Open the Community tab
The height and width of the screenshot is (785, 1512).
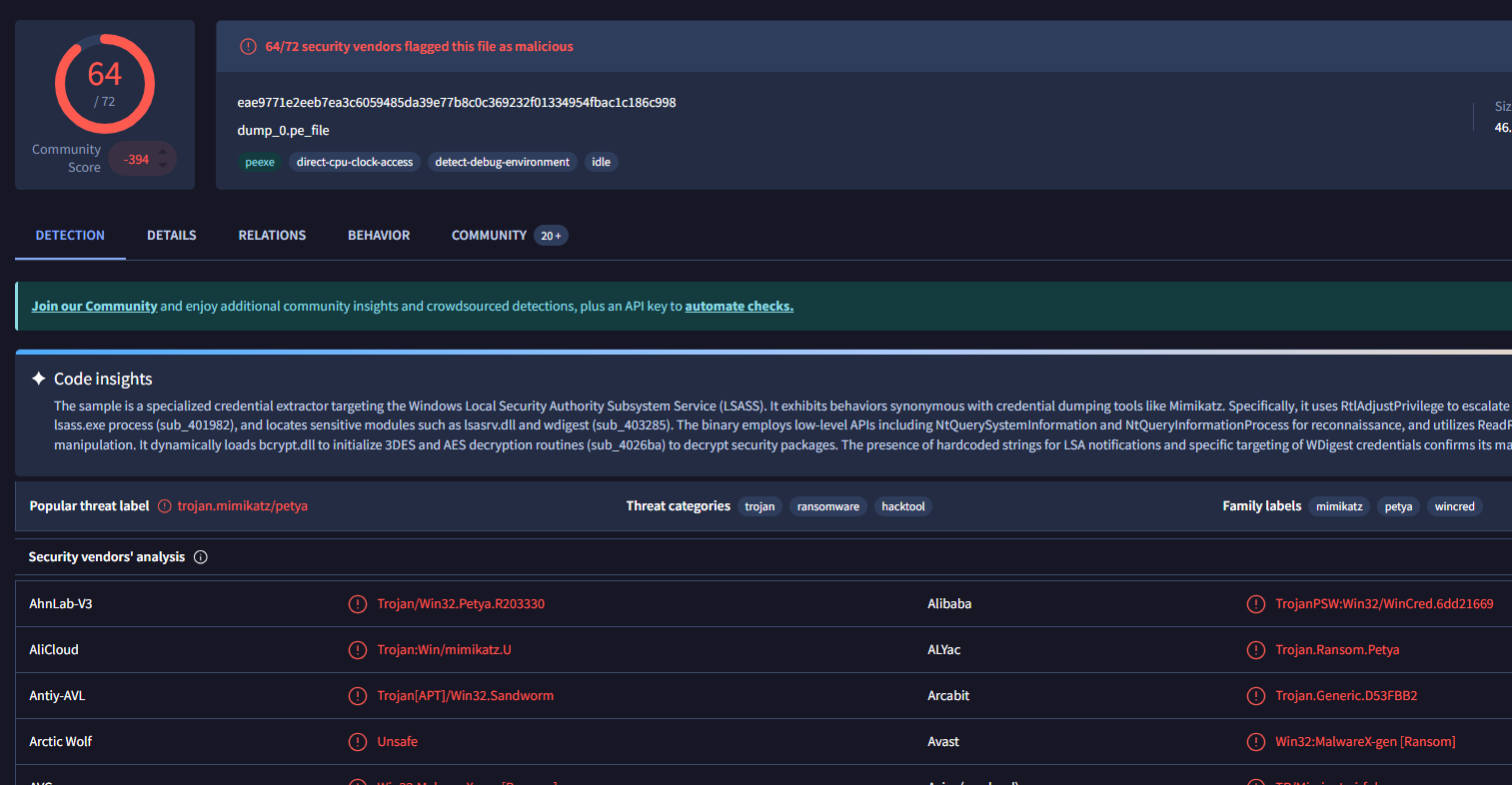(489, 236)
